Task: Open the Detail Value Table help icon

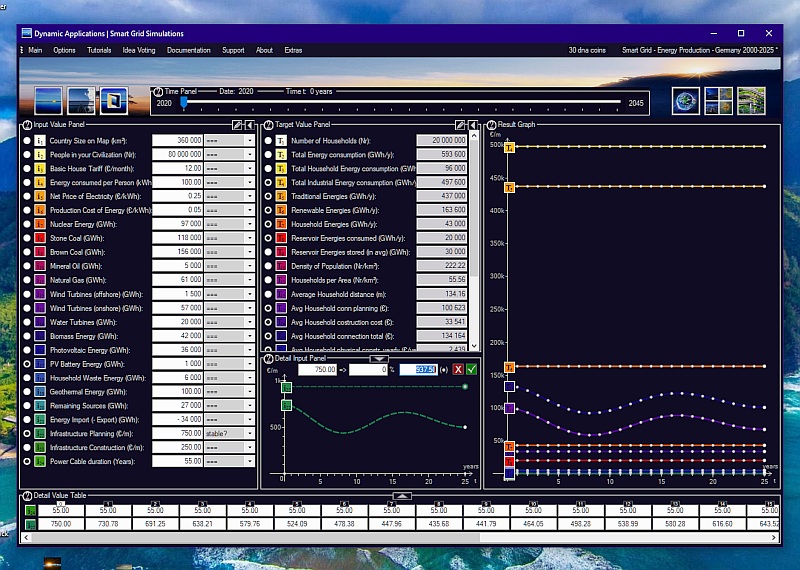Action: point(28,495)
